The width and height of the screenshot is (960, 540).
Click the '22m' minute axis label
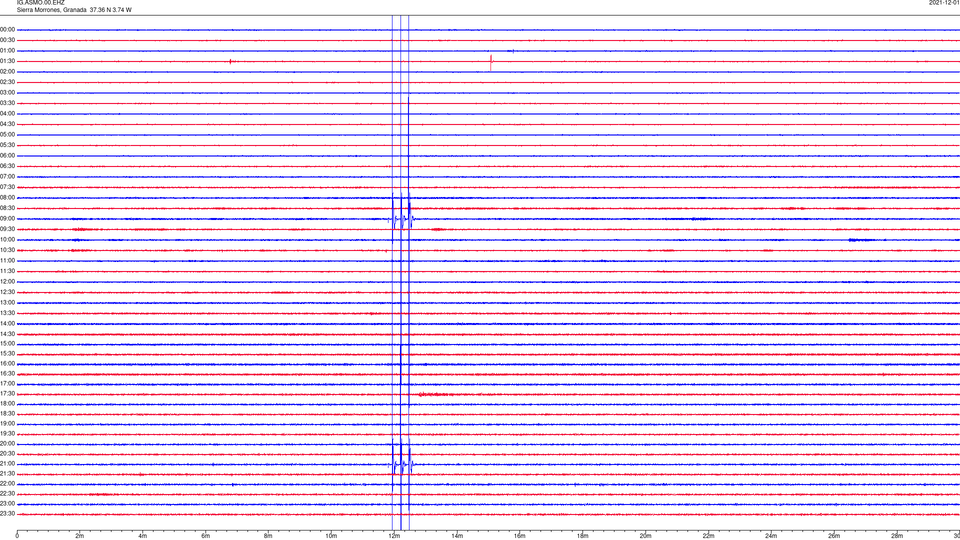pyautogui.click(x=708, y=536)
